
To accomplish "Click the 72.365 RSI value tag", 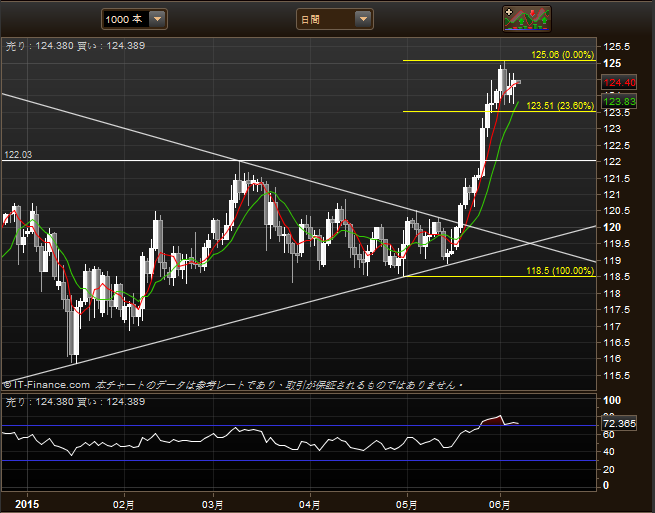I will pos(619,424).
